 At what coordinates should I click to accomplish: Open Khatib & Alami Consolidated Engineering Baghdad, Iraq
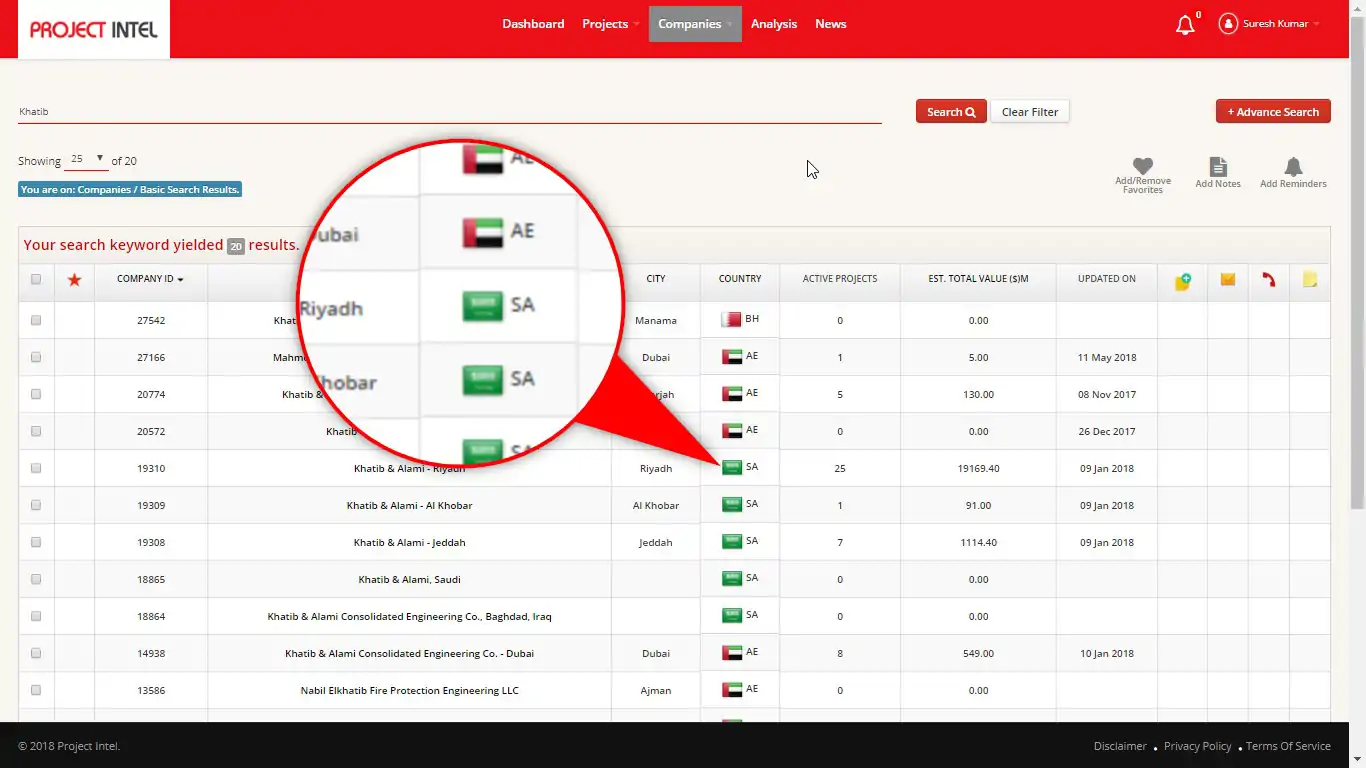(x=410, y=617)
